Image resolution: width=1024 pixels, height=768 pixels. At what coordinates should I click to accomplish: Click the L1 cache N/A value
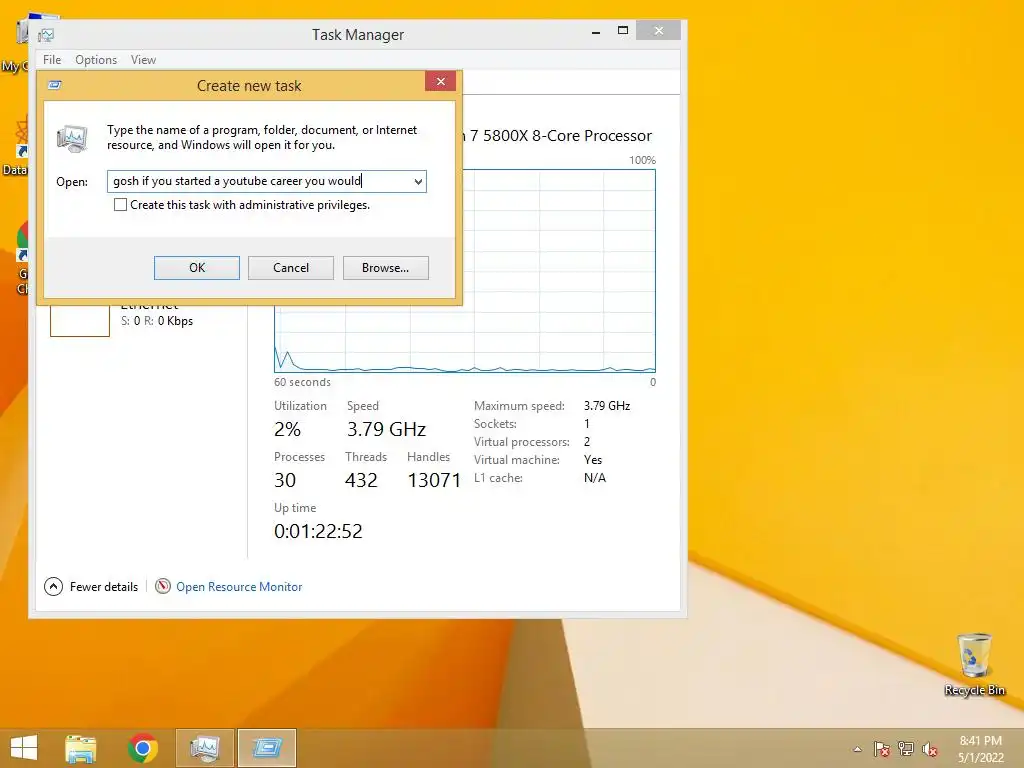pos(595,478)
